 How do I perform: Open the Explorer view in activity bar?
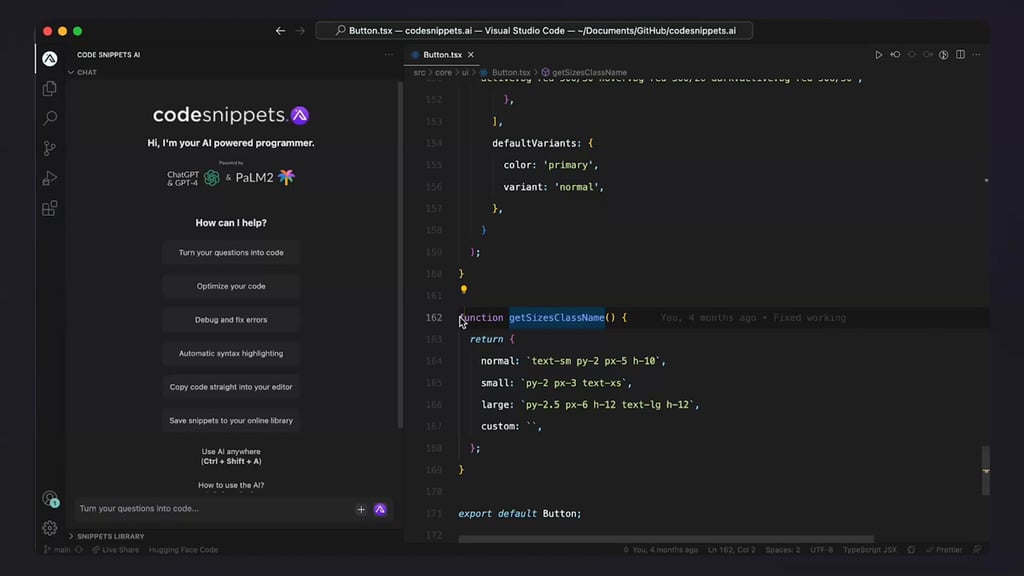(49, 88)
